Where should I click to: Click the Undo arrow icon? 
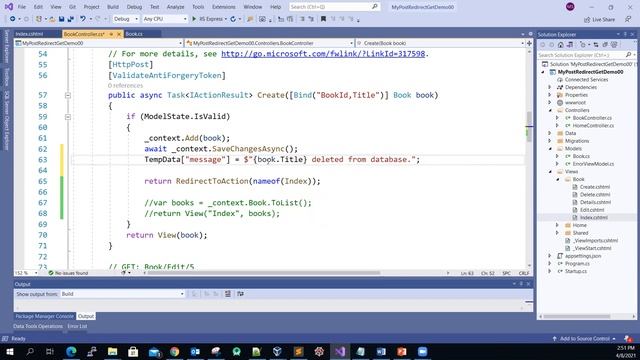83,19
